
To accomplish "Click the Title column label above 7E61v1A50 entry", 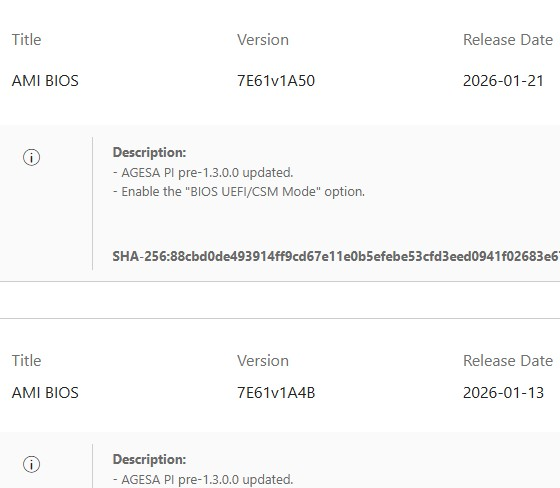I will coord(26,40).
